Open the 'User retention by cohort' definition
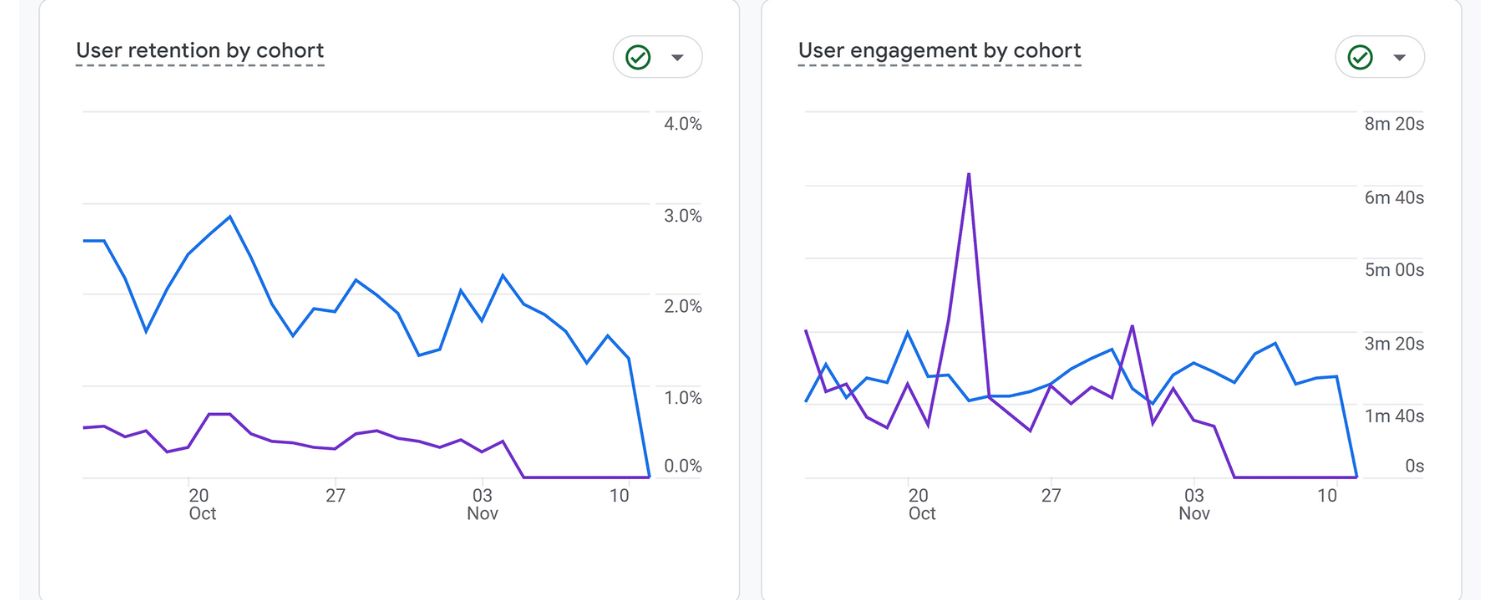The width and height of the screenshot is (1500, 600). (198, 50)
